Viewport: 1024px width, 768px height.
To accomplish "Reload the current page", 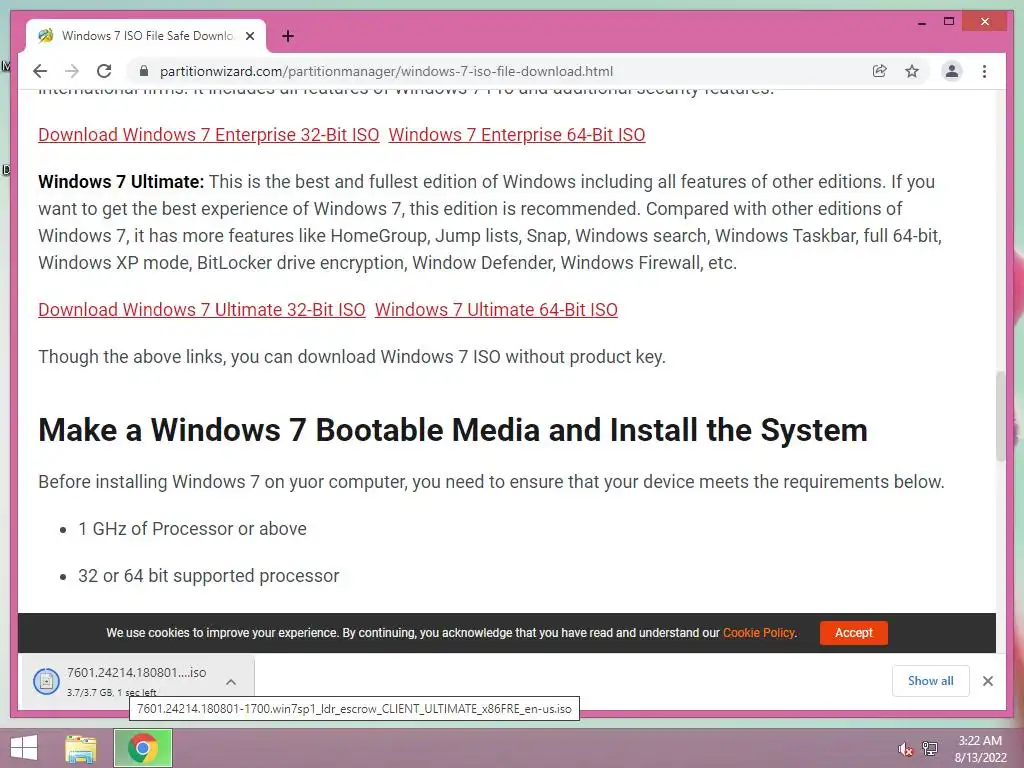I will coord(104,71).
